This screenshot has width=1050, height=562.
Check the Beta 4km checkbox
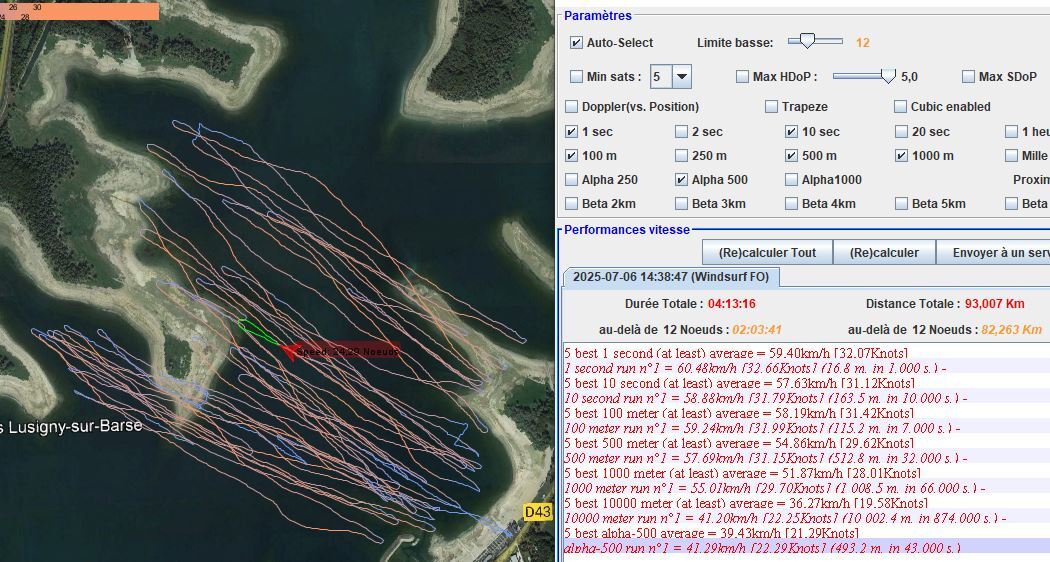(792, 204)
